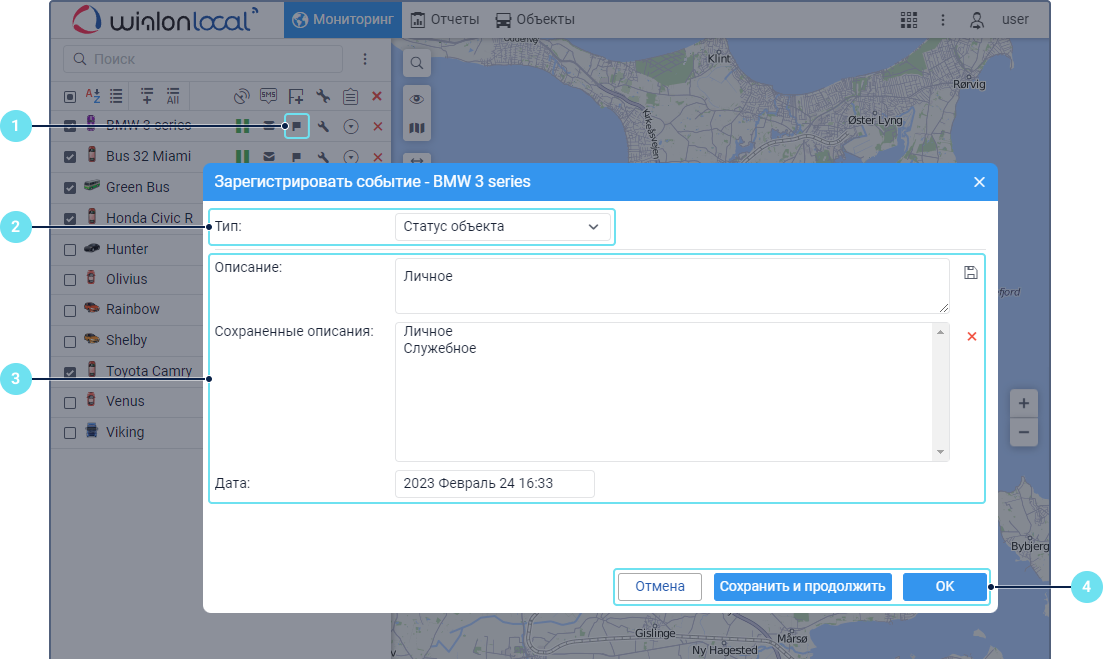Viewport: 1103px width, 659px height.
Task: Click the user name label
Action: (x=1015, y=20)
